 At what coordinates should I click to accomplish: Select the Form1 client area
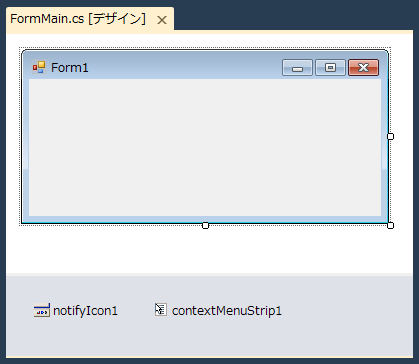pos(205,148)
